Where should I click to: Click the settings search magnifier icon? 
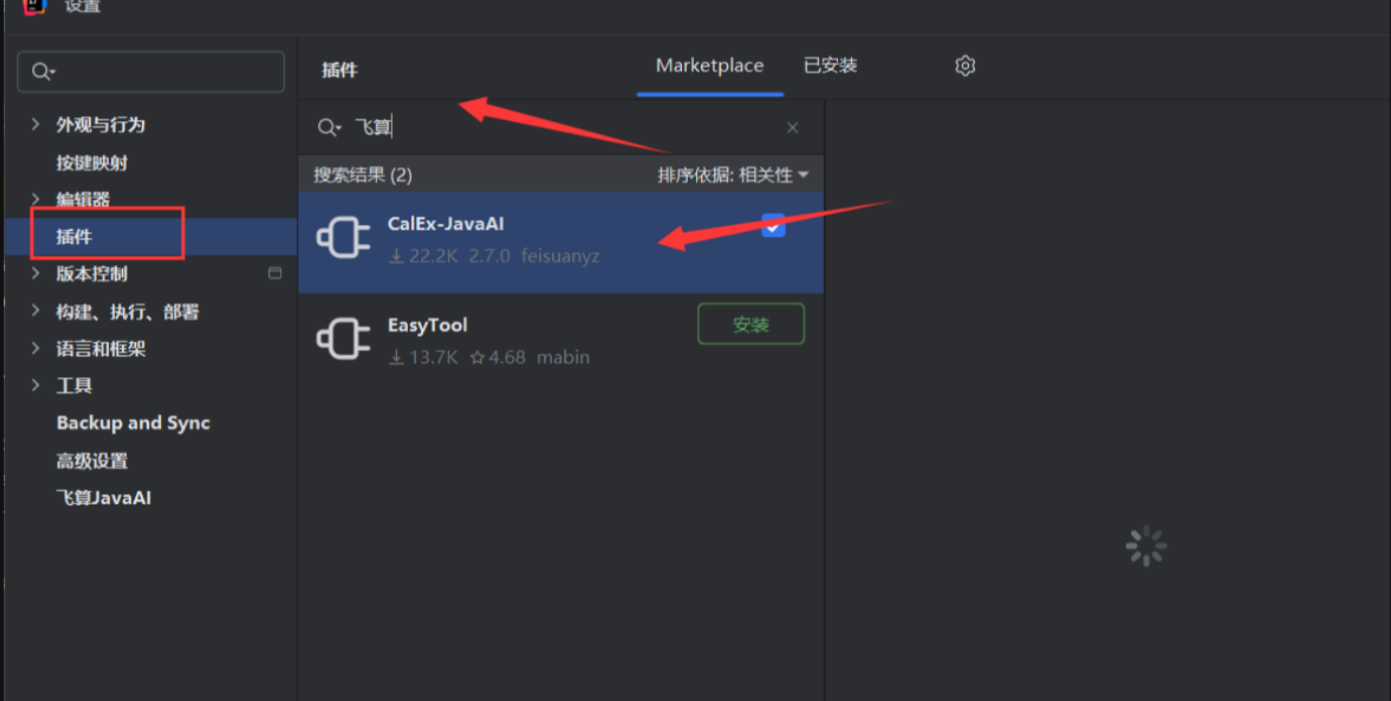pos(43,72)
